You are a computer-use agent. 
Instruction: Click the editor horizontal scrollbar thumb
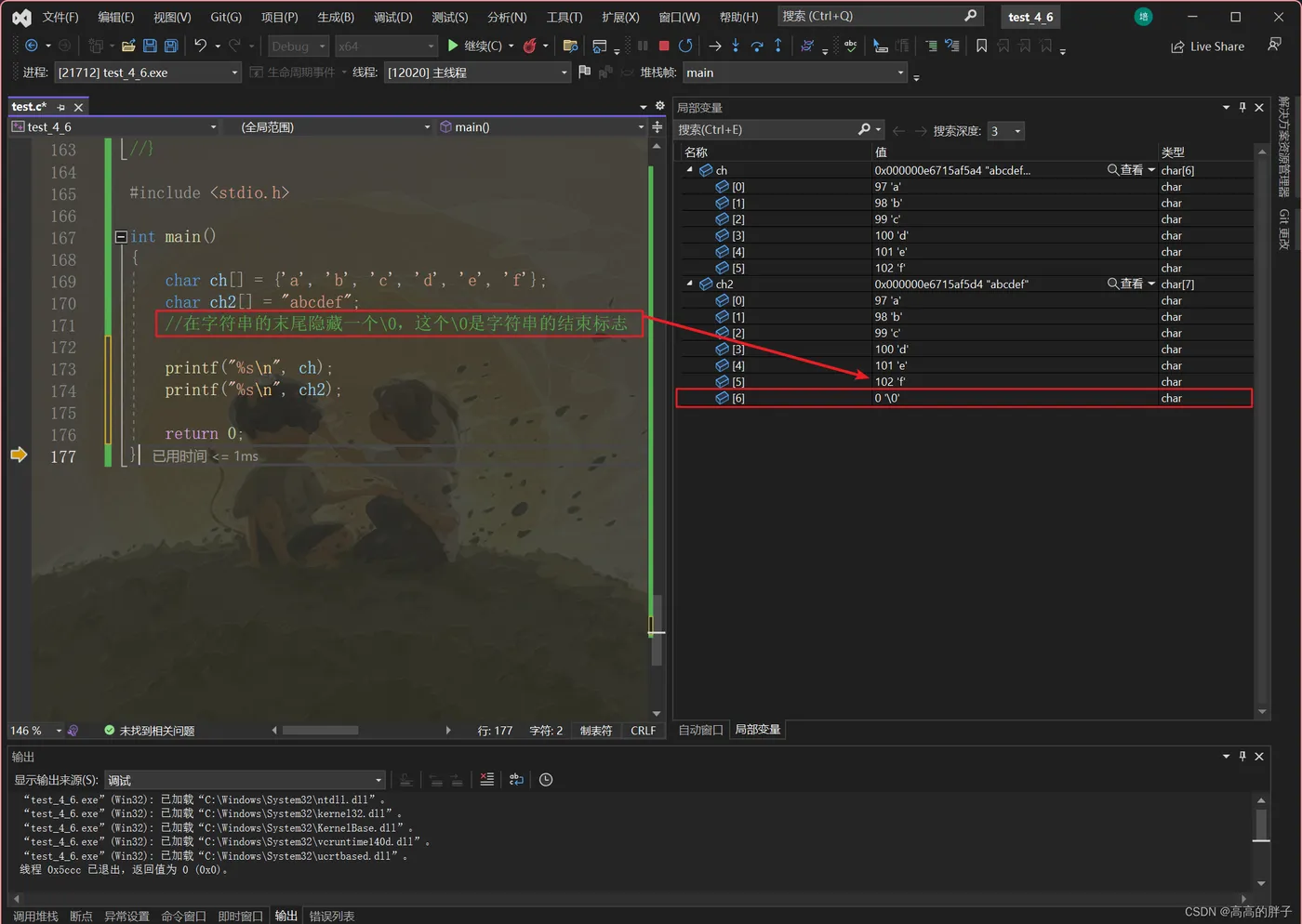coord(320,731)
